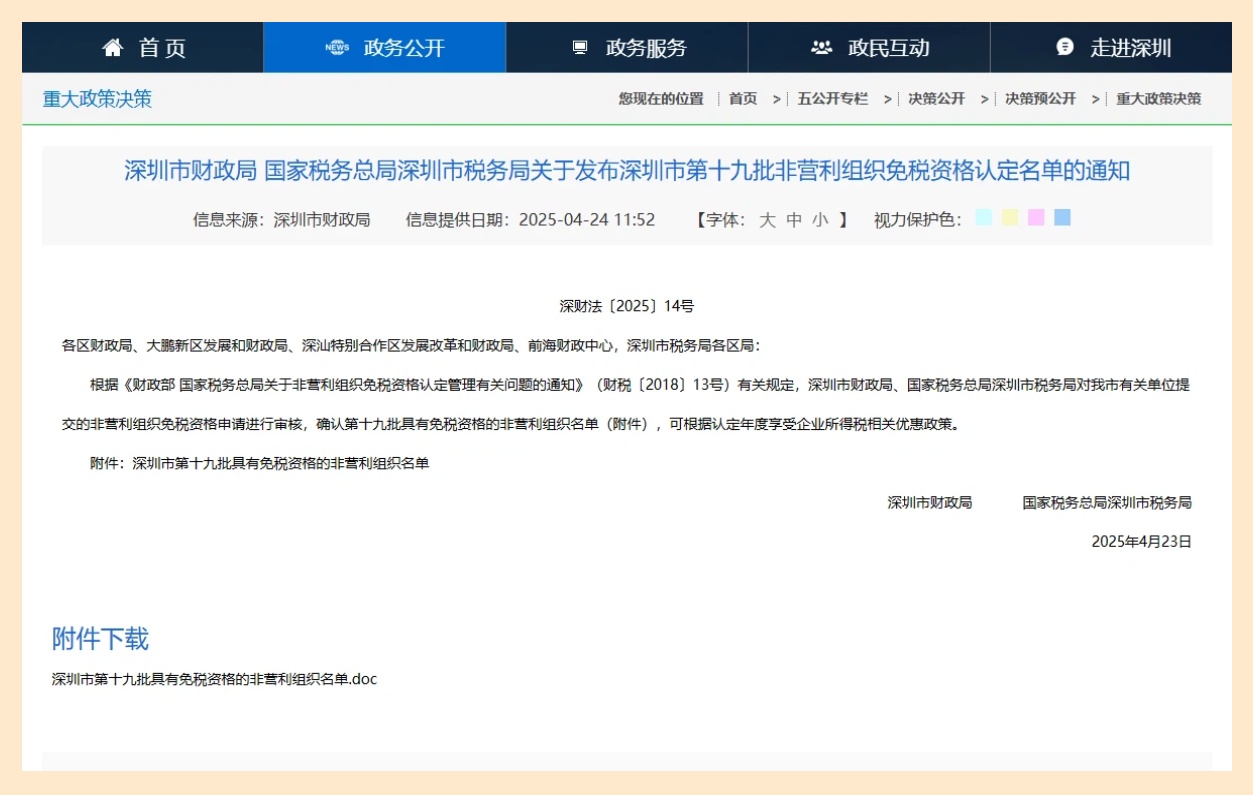Click the chat bubble icon beside 走进深圳
Viewport: 1253px width, 795px height.
tap(1065, 47)
